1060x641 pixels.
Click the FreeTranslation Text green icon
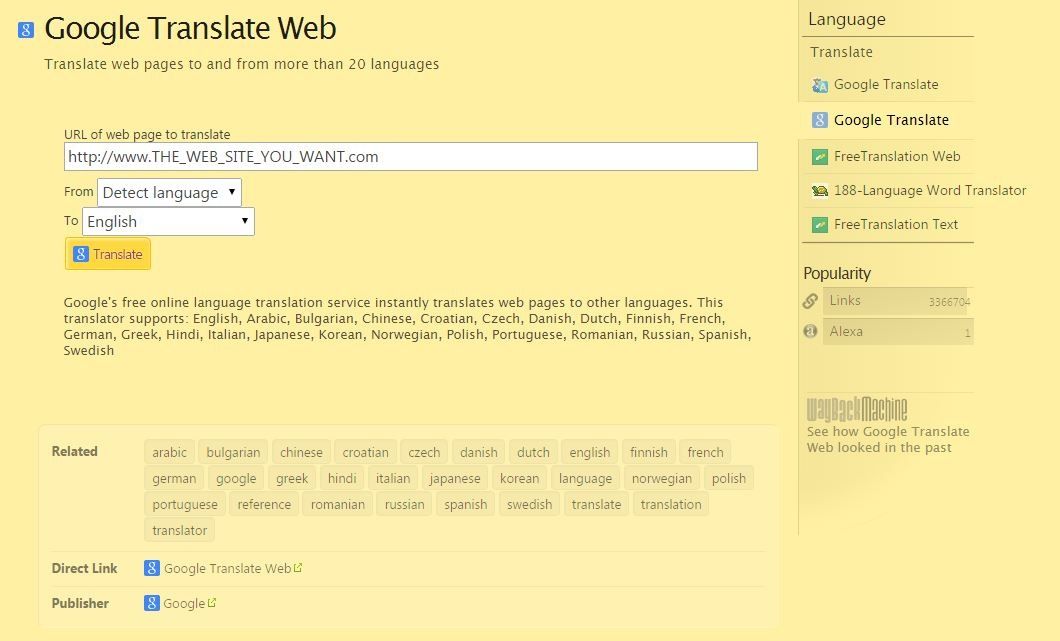pos(820,224)
